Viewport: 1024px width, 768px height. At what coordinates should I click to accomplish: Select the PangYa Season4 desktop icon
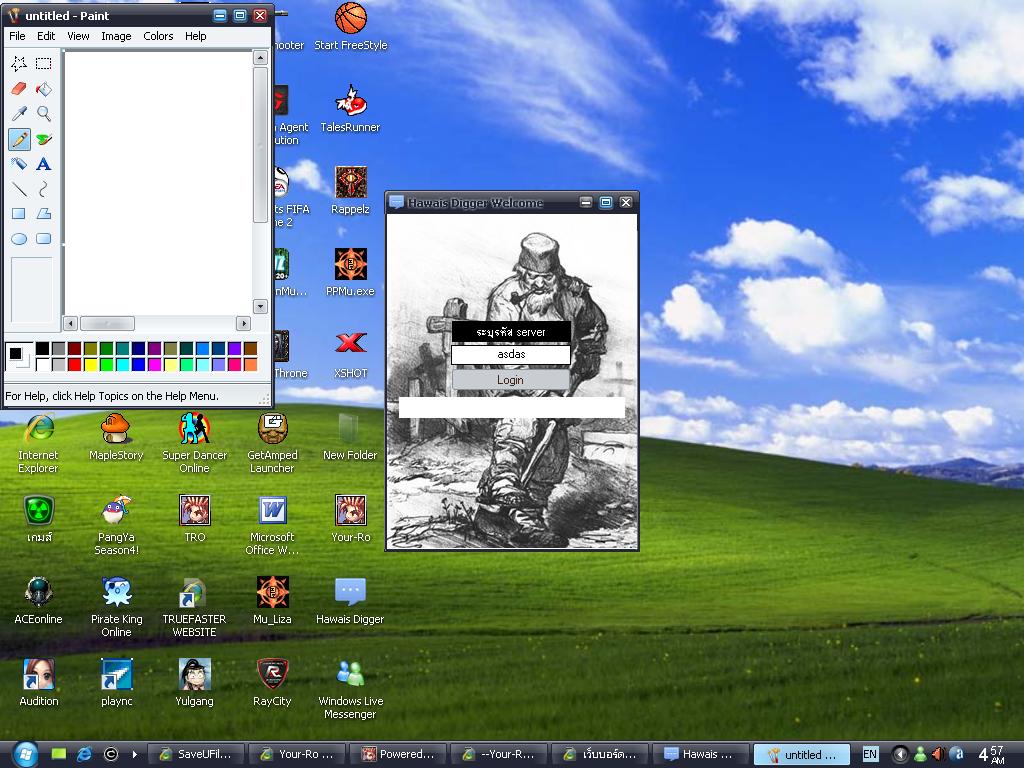[x=116, y=526]
